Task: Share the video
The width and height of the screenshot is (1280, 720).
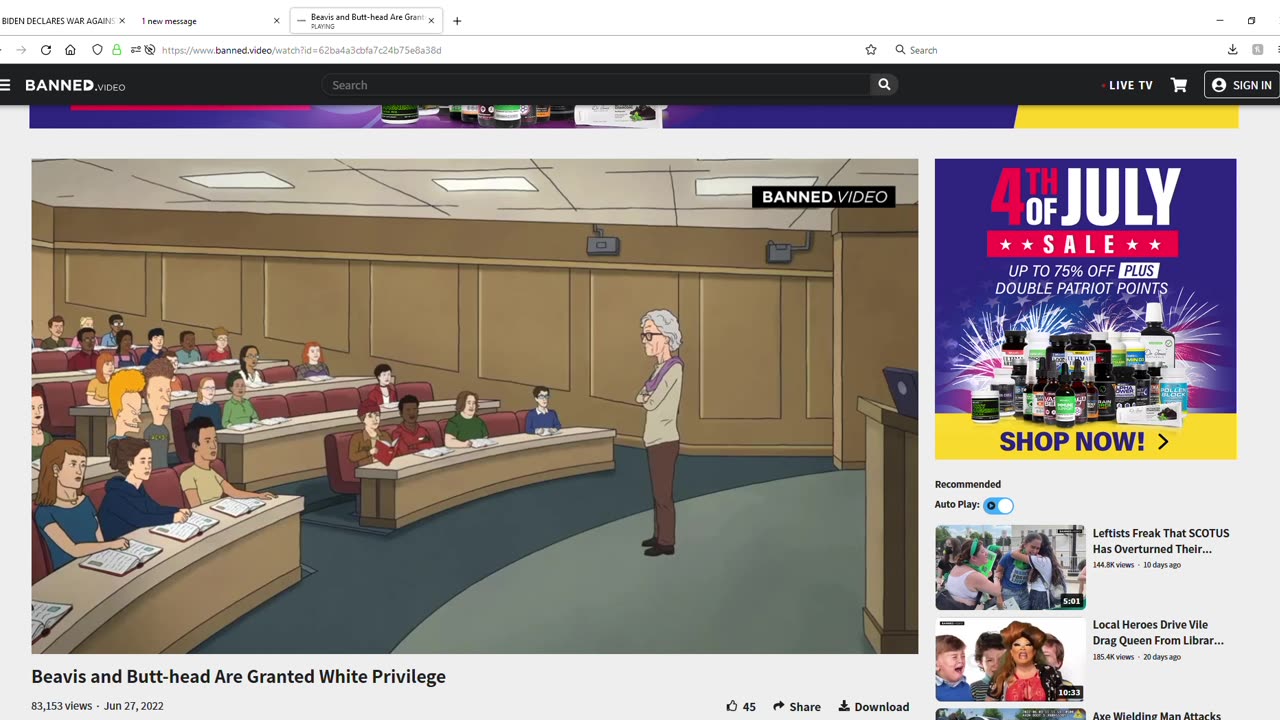Action: coord(797,706)
